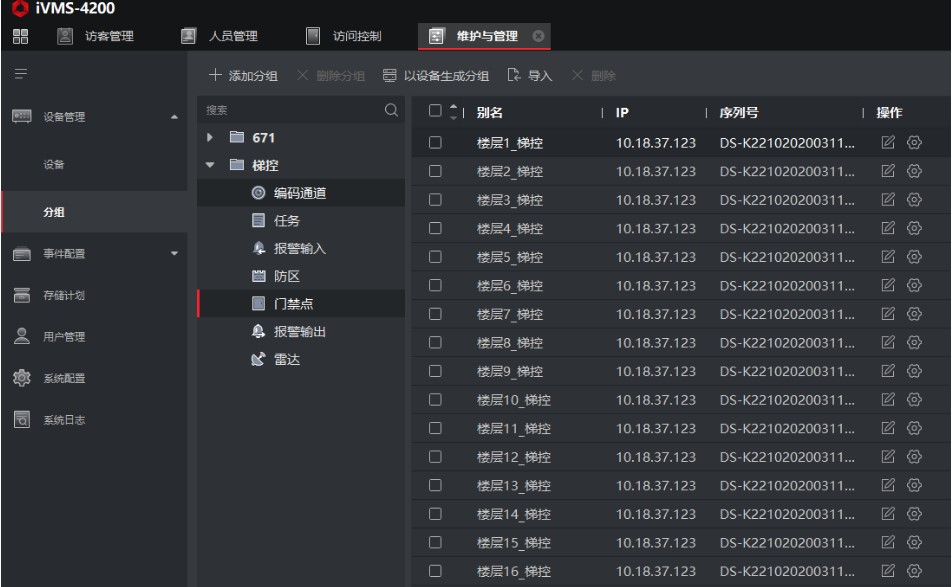Click 删除分组 button
Screen dimensions: 952x587
coord(331,76)
